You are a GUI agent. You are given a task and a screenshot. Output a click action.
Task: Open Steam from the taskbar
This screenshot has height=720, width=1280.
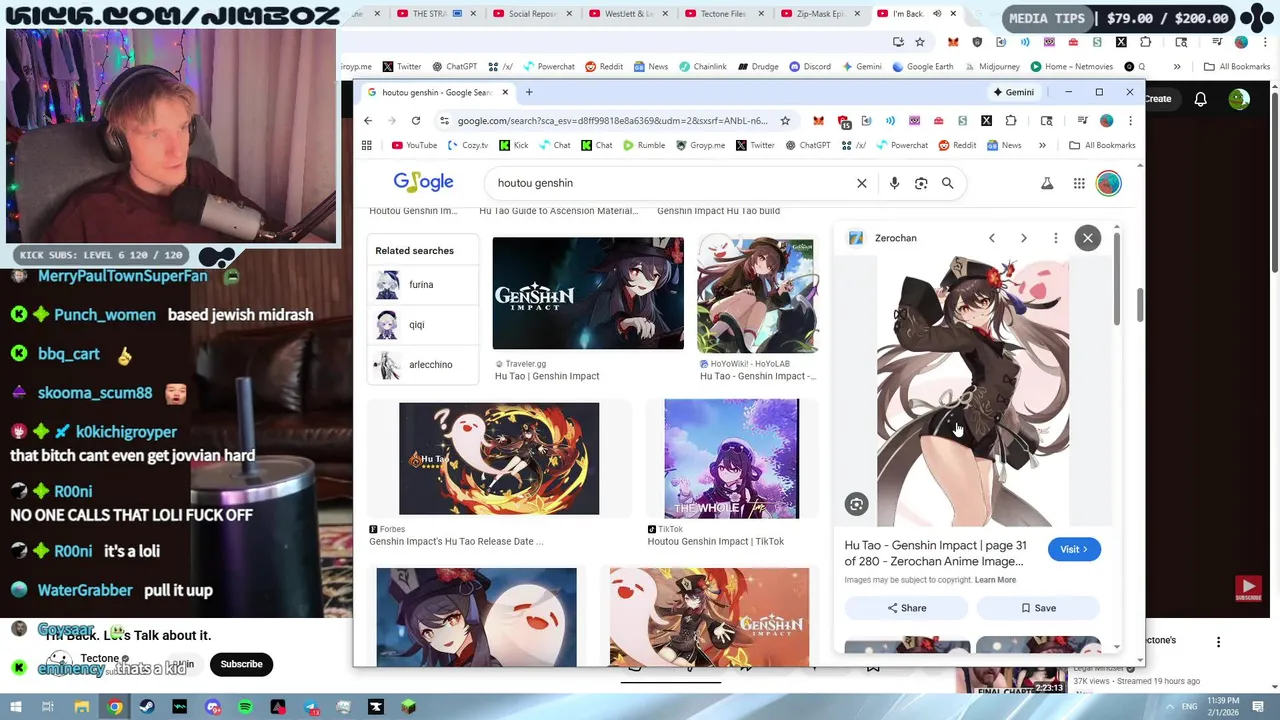[x=147, y=707]
